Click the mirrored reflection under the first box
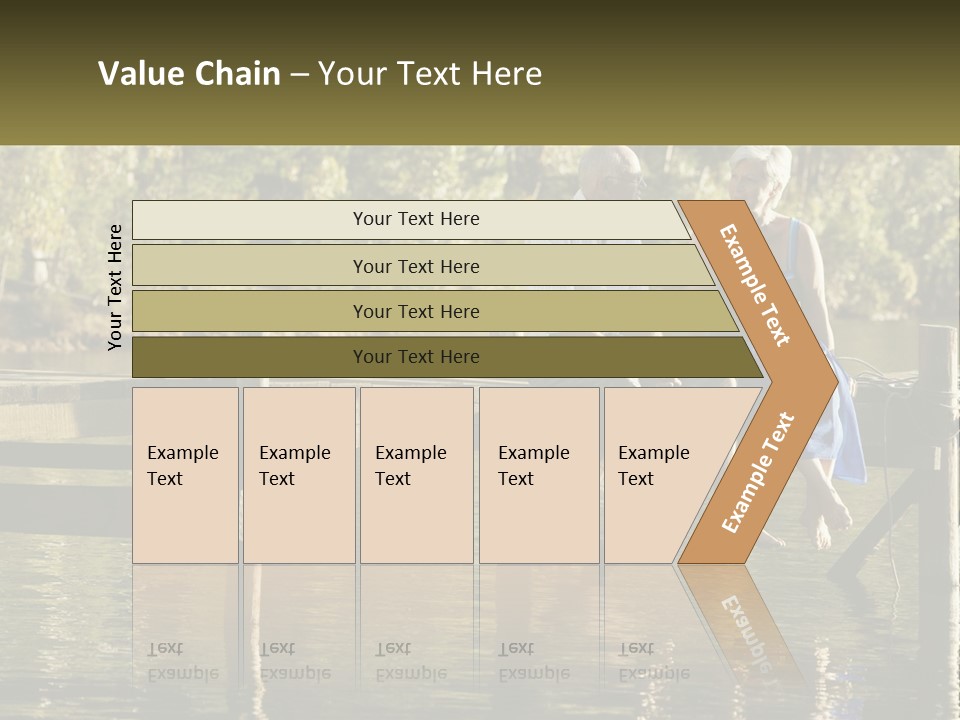This screenshot has height=720, width=960. 185,640
